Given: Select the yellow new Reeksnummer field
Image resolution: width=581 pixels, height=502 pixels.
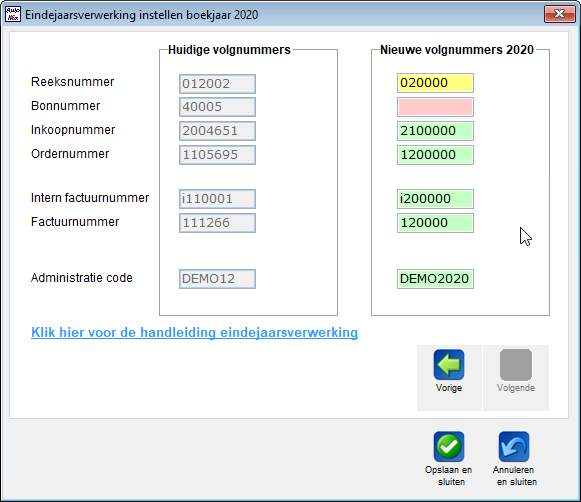Looking at the screenshot, I should (435, 83).
